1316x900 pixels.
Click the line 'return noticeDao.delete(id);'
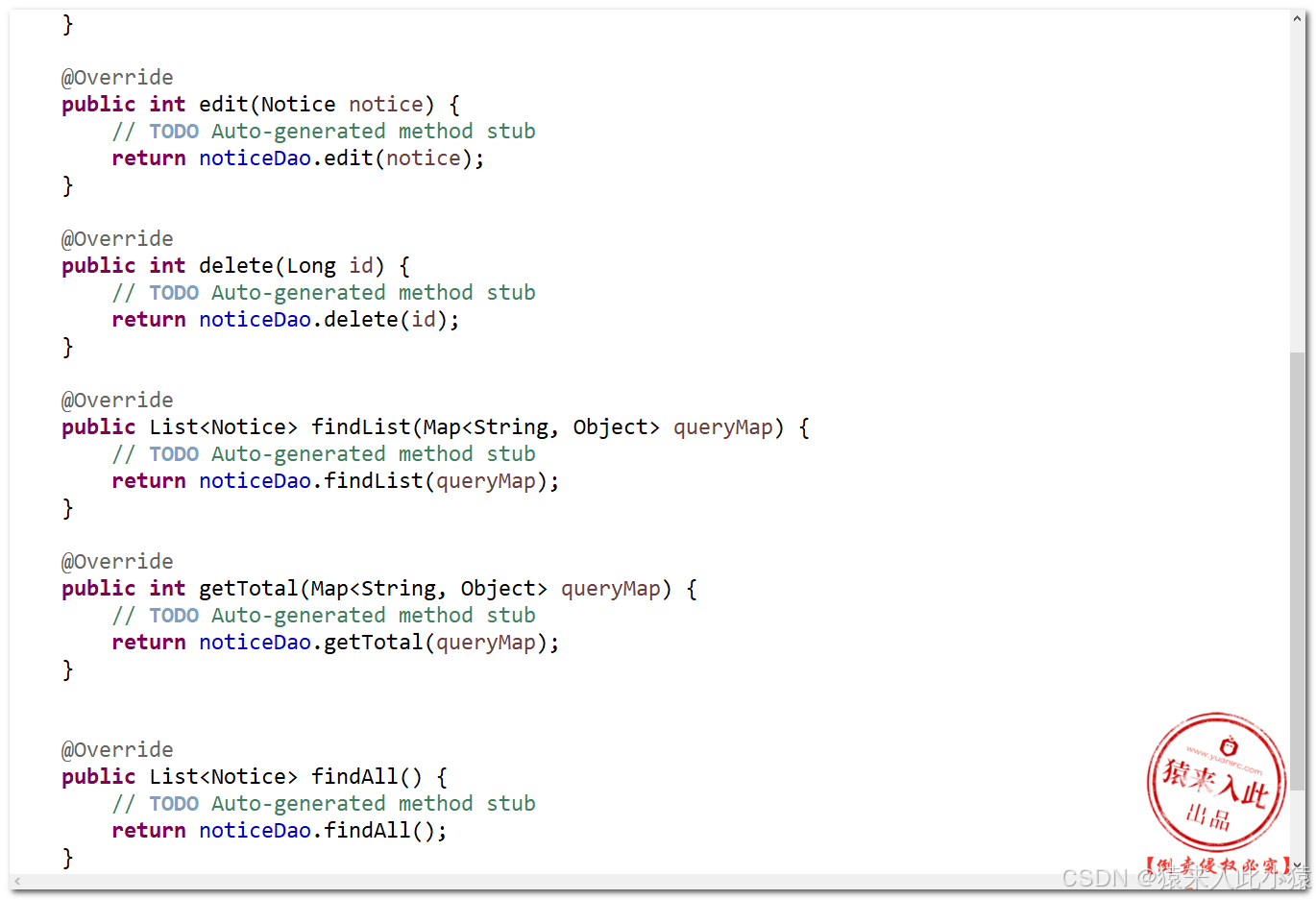tap(286, 319)
